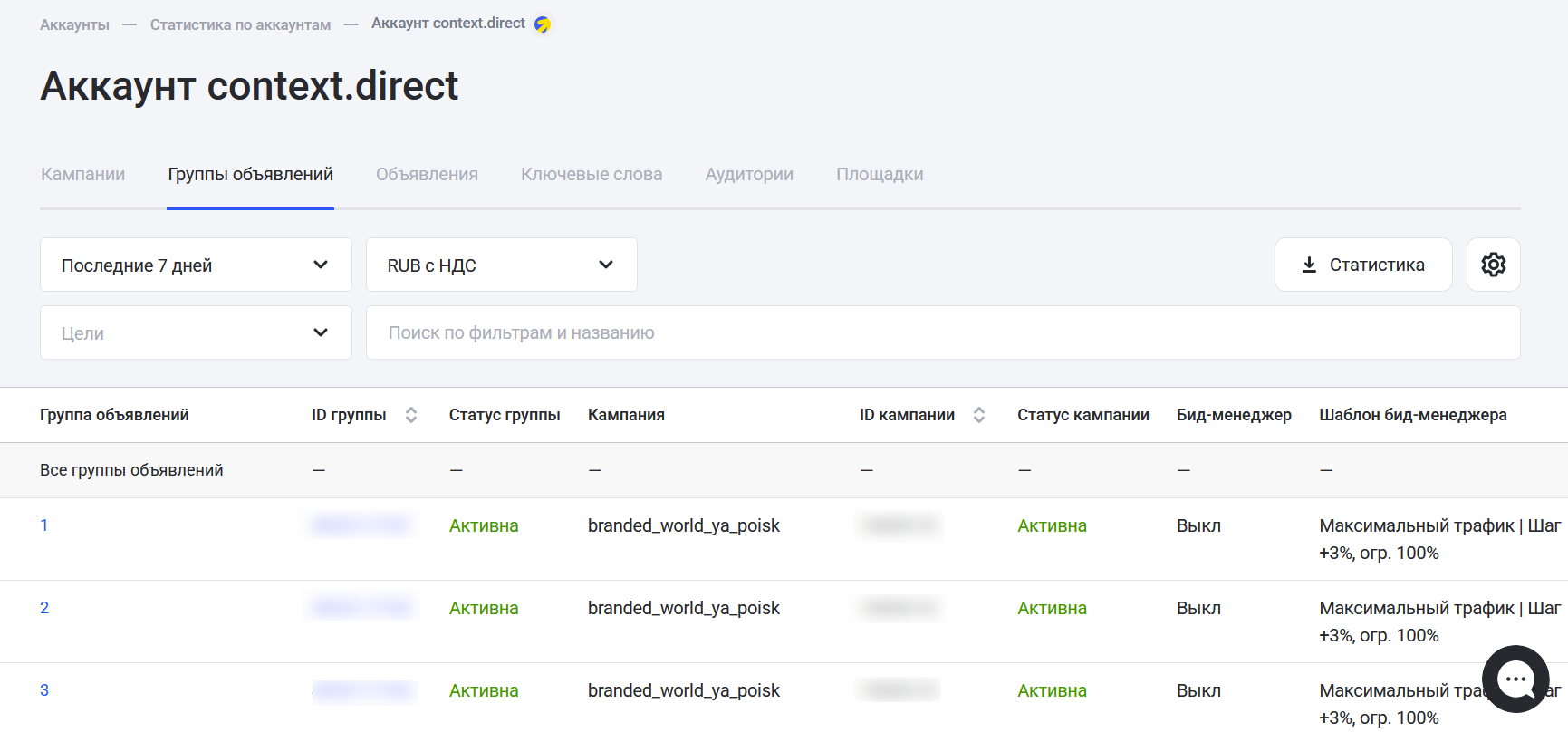Open ad group 1 link
Viewport: 1568px width, 742px height.
coord(44,525)
